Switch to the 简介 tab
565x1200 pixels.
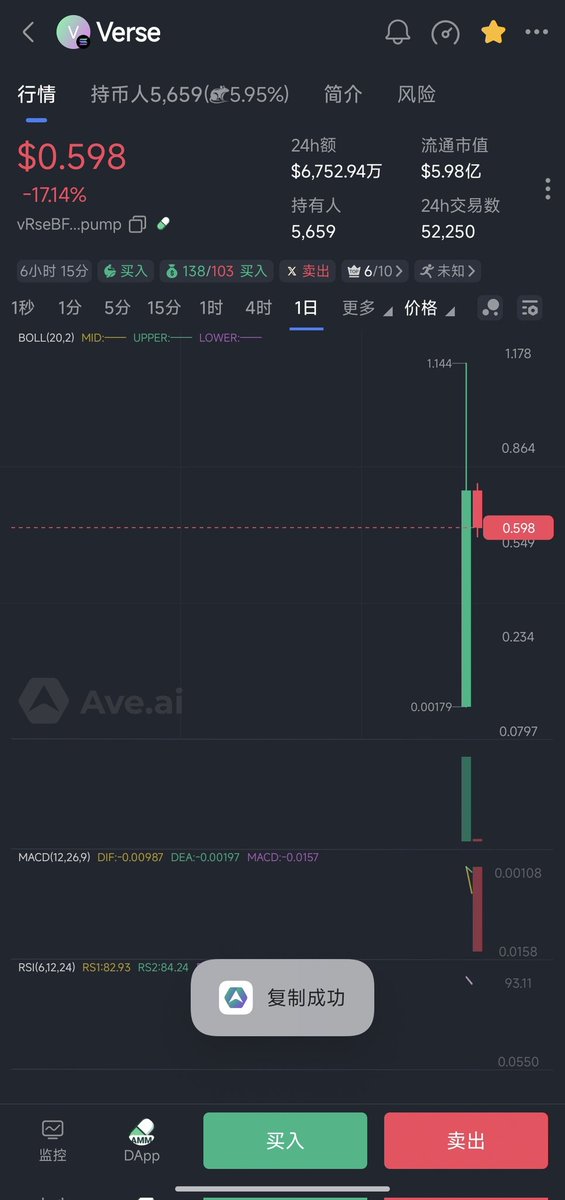[343, 94]
